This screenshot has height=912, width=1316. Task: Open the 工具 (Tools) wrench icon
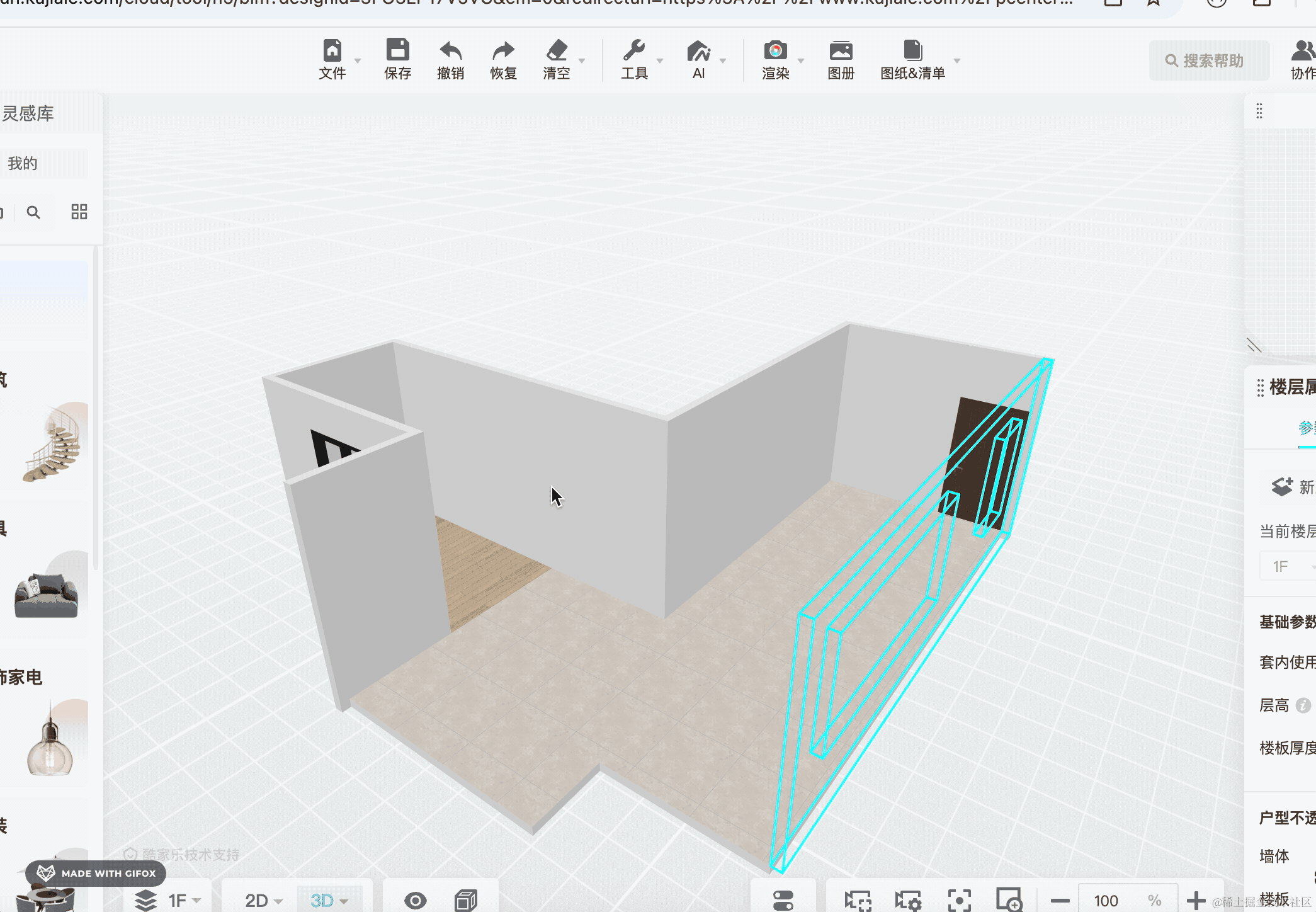[x=633, y=50]
